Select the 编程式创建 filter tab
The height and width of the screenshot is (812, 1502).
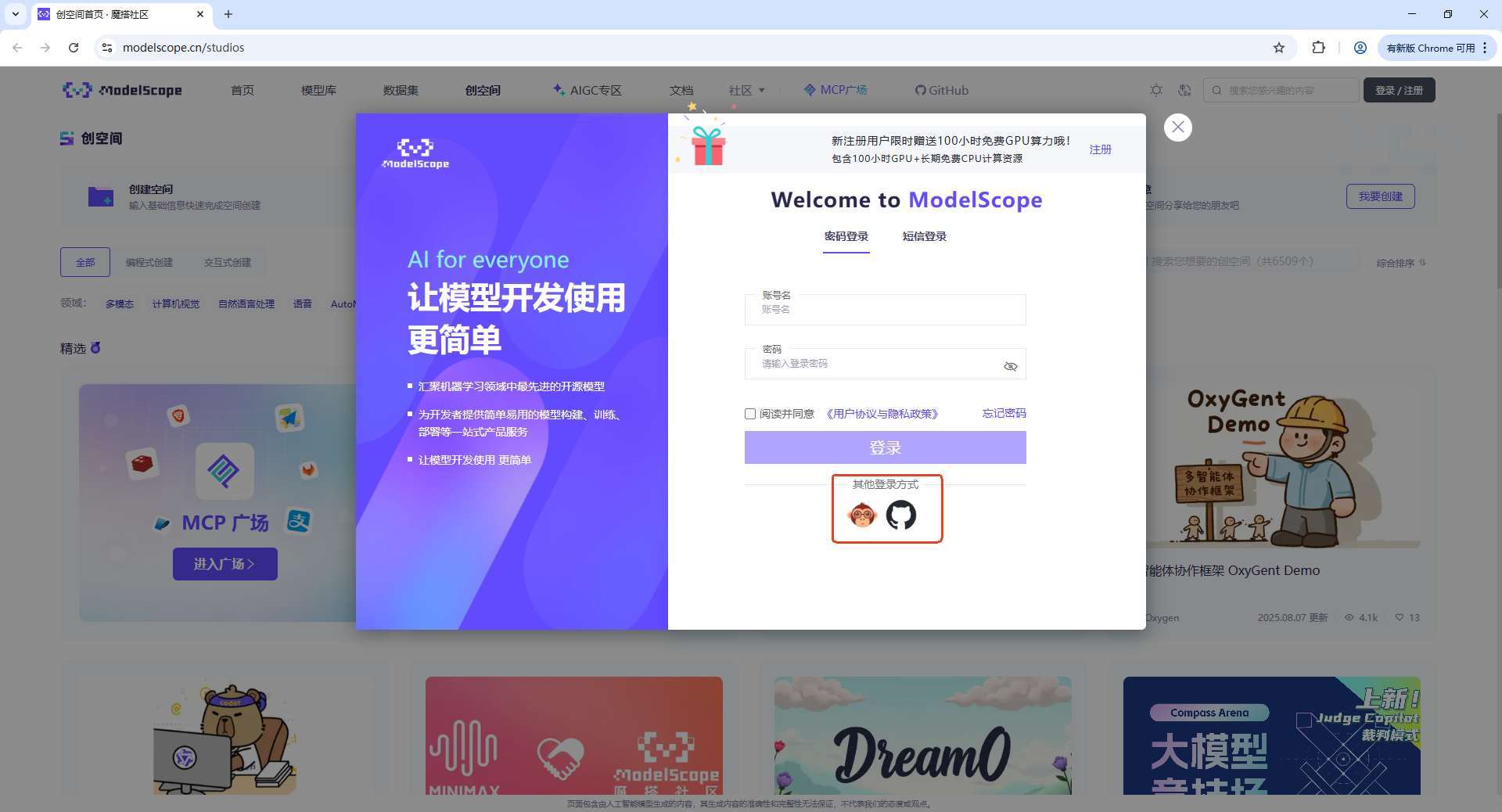tap(149, 262)
